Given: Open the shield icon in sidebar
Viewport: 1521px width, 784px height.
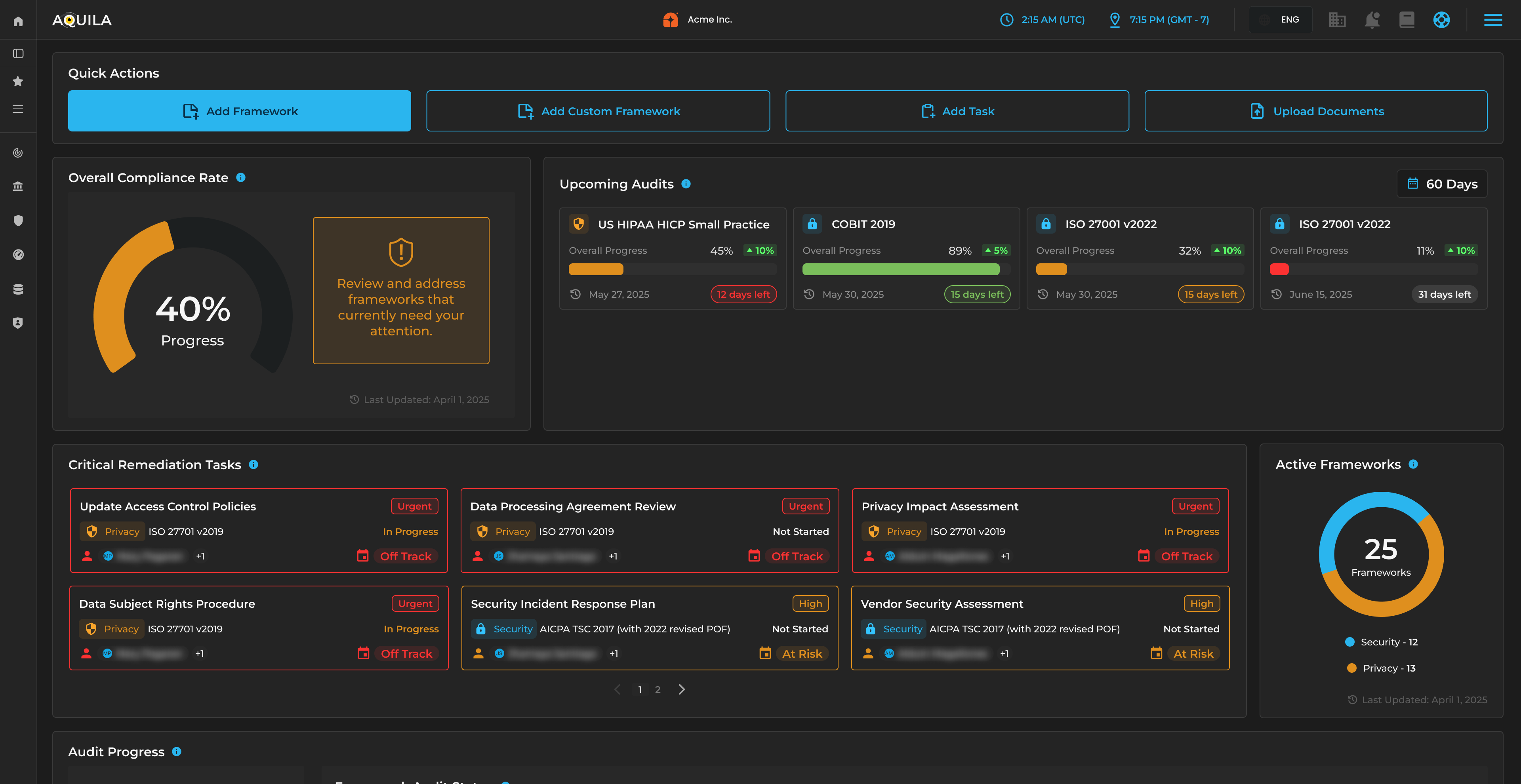Looking at the screenshot, I should (18, 221).
